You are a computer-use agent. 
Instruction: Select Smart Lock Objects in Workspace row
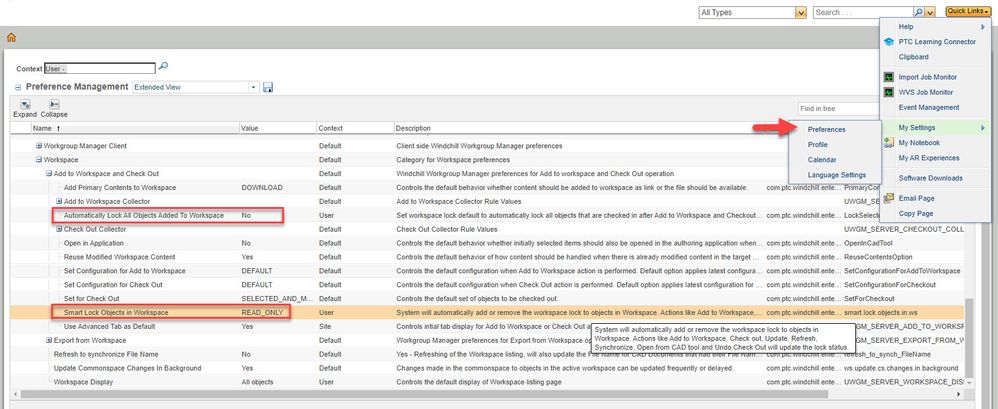pos(116,313)
